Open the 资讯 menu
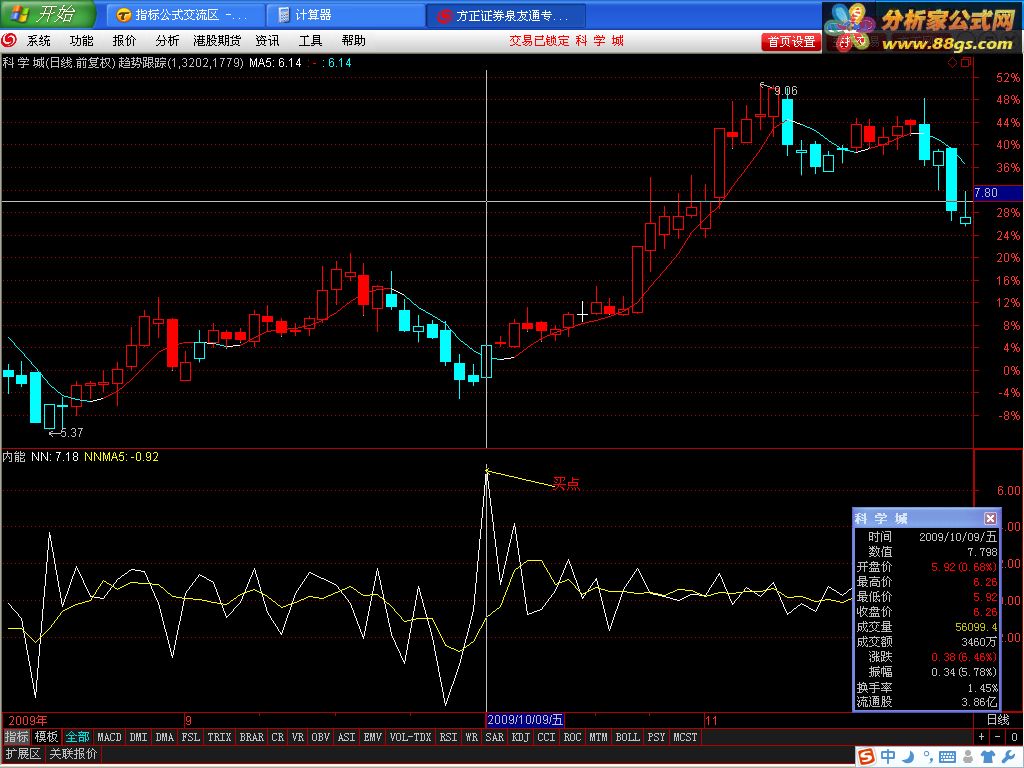Screen dimensions: 1024x768 267,40
